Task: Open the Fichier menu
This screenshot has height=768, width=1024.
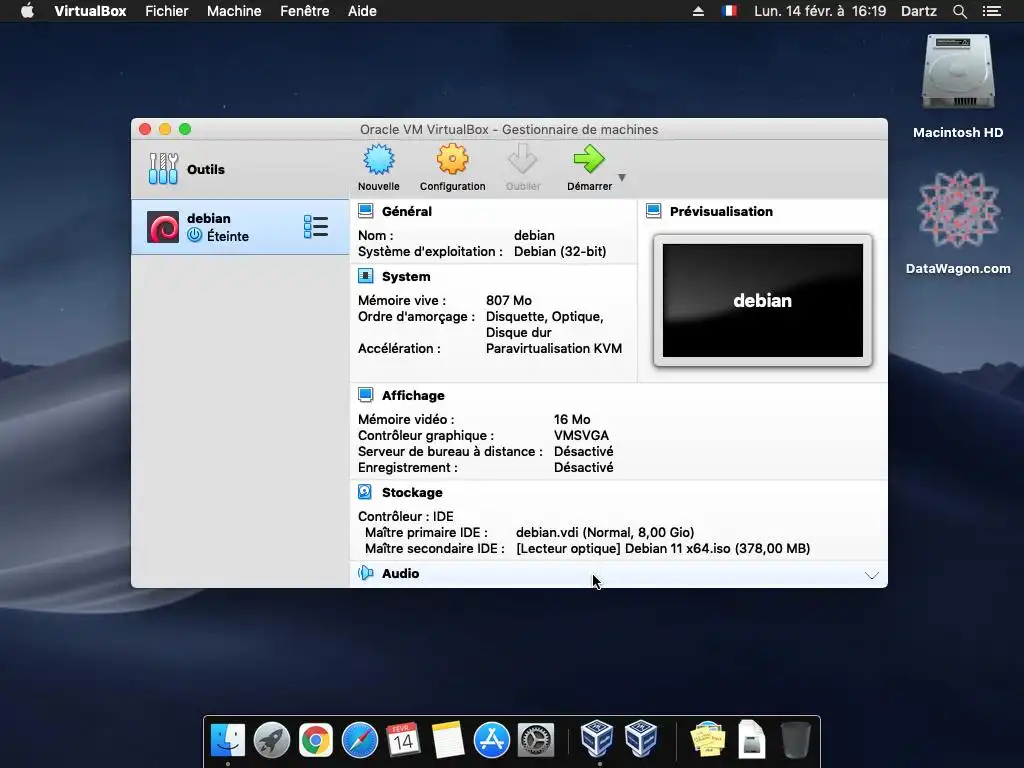Action: pos(167,11)
